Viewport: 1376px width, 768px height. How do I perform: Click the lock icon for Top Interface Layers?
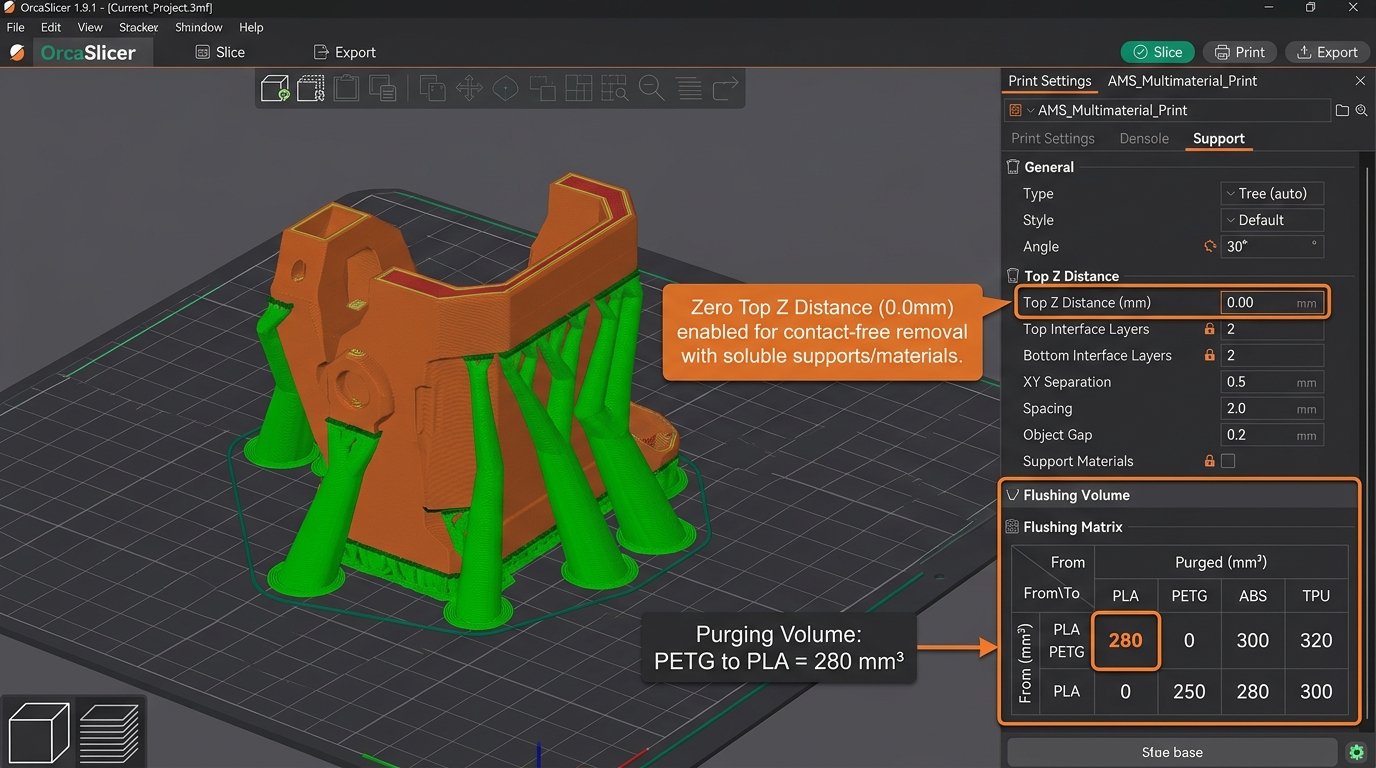tap(1210, 329)
